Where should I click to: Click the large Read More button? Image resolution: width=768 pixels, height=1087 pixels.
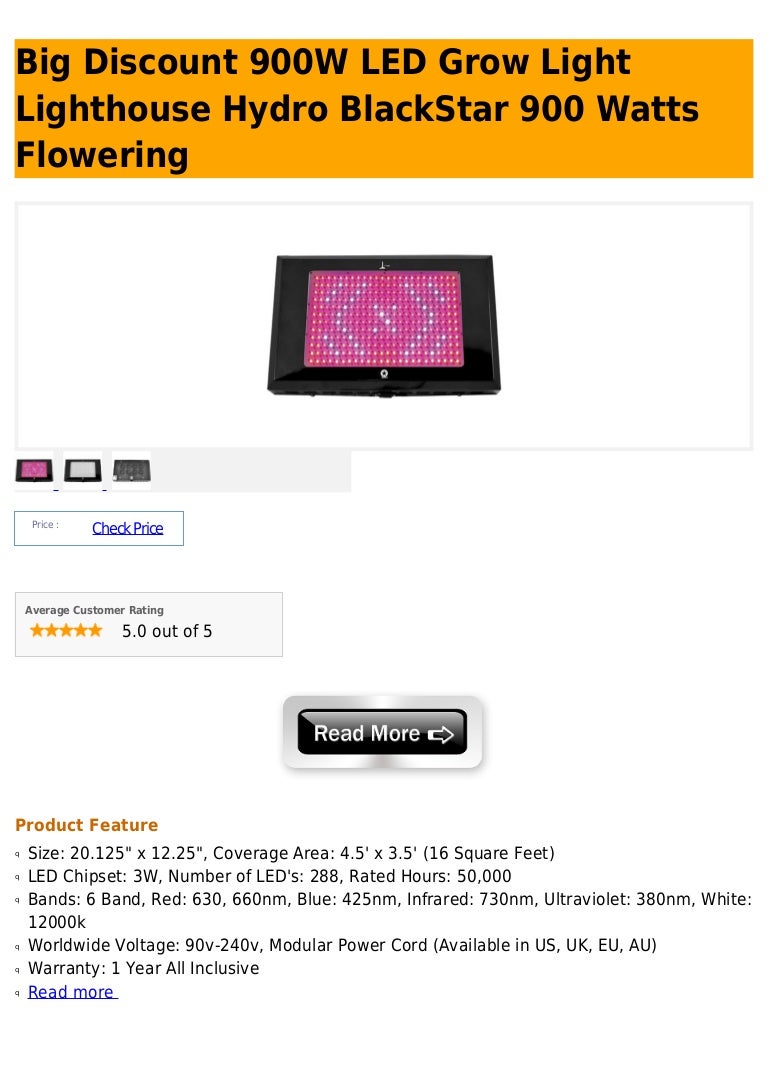point(383,732)
